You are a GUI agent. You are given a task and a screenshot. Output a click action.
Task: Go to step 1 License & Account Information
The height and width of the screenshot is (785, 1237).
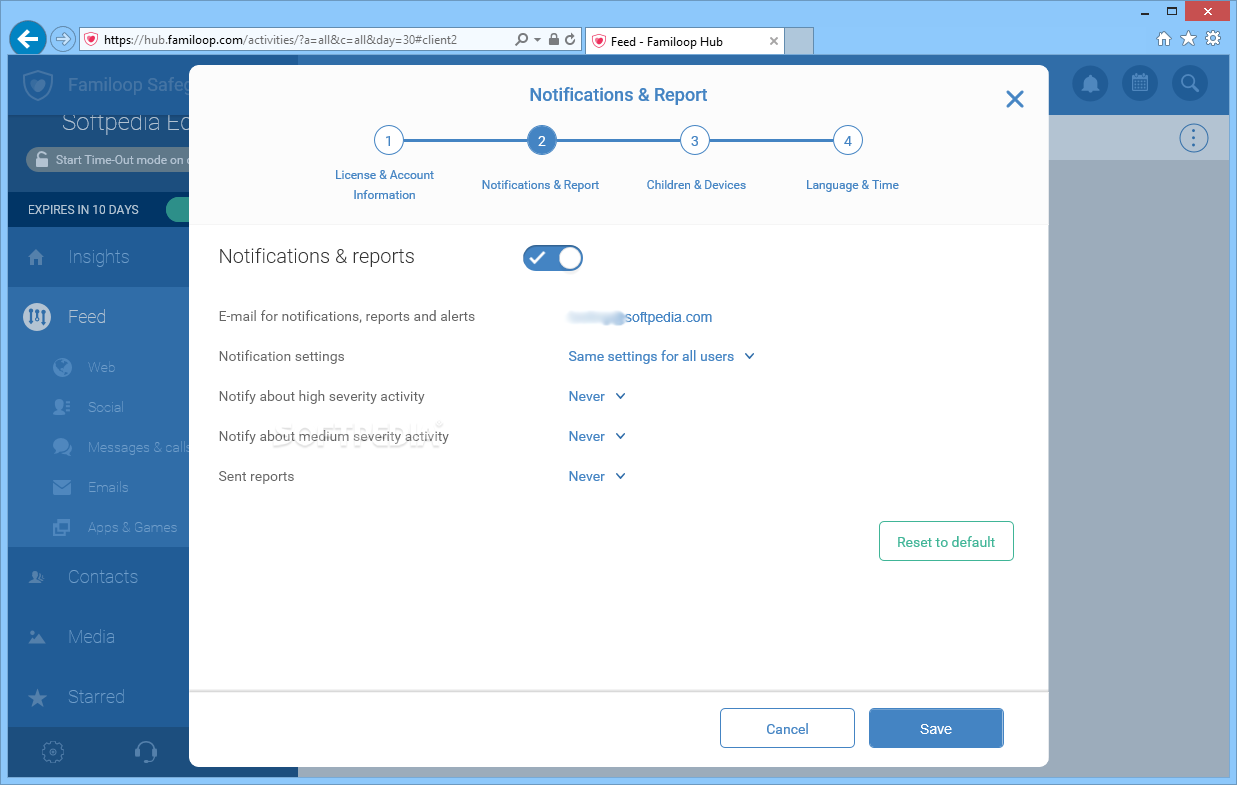point(388,141)
